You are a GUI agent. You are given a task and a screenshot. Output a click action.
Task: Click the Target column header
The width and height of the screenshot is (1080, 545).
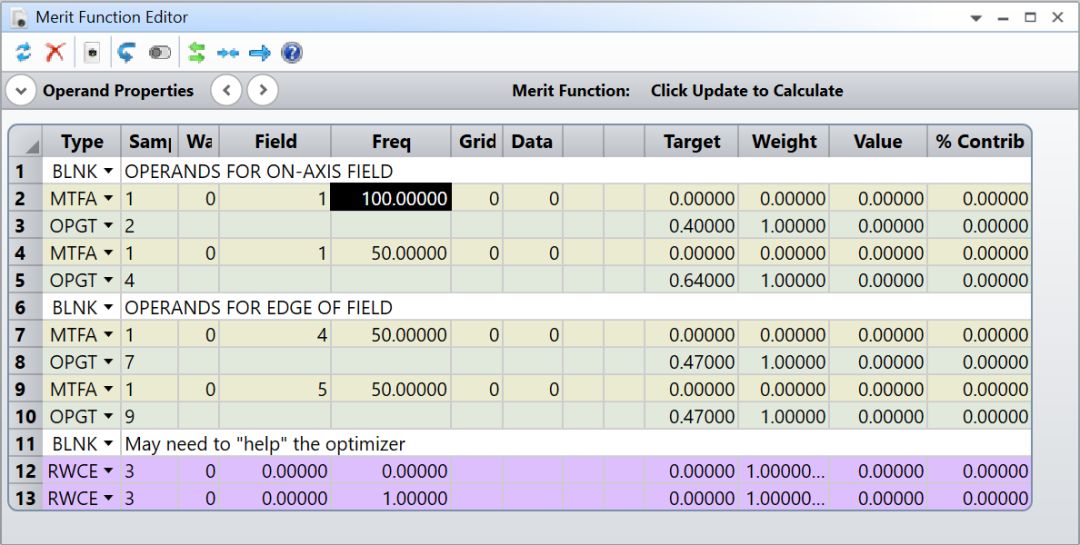[x=691, y=142]
